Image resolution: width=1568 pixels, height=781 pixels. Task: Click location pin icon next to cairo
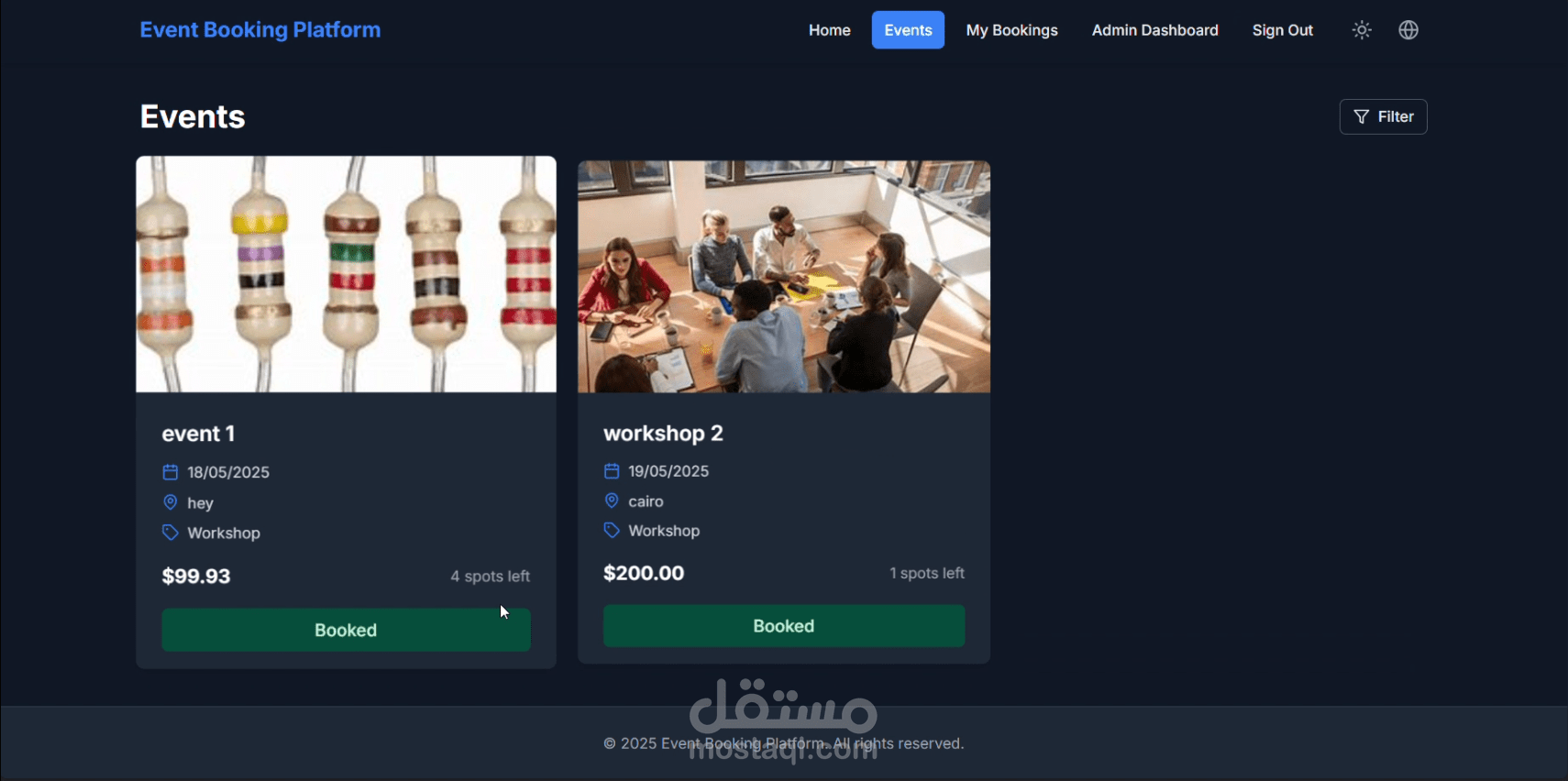[x=612, y=500]
